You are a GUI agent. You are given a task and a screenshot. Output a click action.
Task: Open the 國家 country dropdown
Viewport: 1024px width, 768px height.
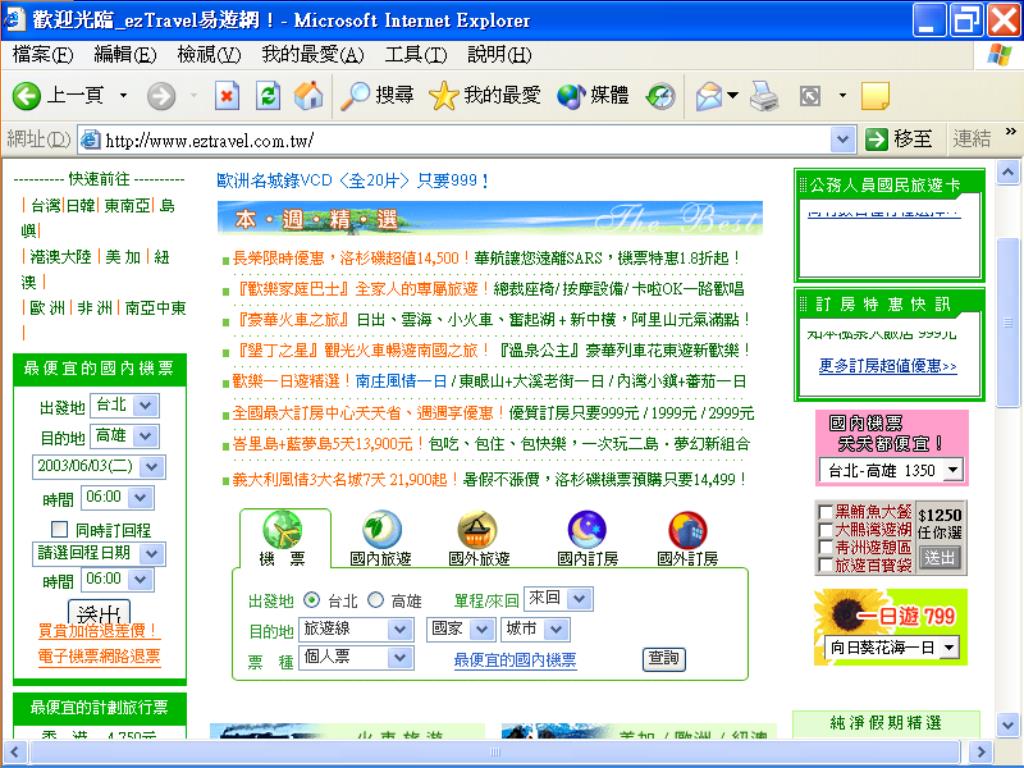pos(460,630)
